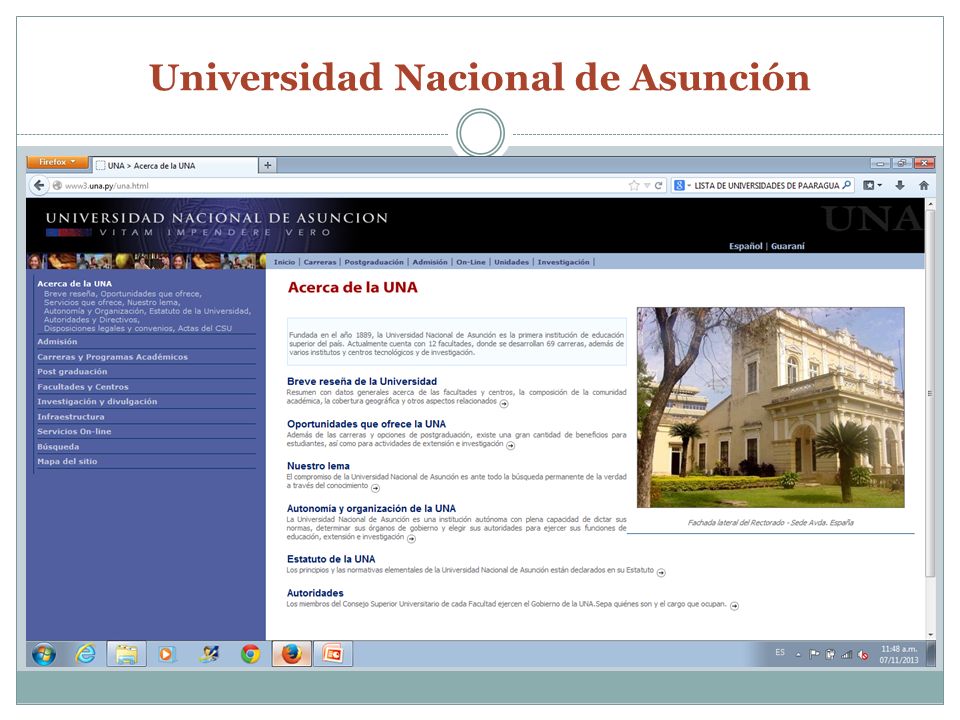The image size is (960, 720).
Task: Open 'Investigación y divulgación' sidebar link
Action: [97, 402]
